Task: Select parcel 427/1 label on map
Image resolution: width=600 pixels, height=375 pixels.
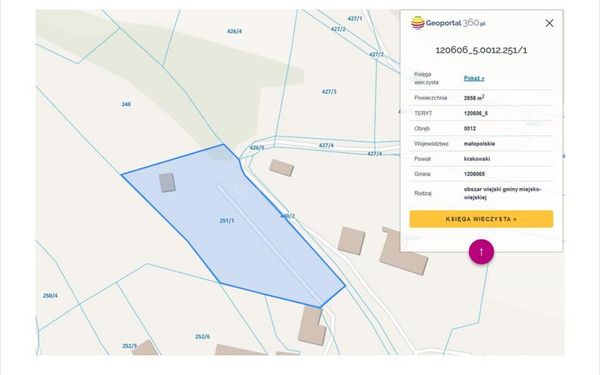Action: (355, 18)
